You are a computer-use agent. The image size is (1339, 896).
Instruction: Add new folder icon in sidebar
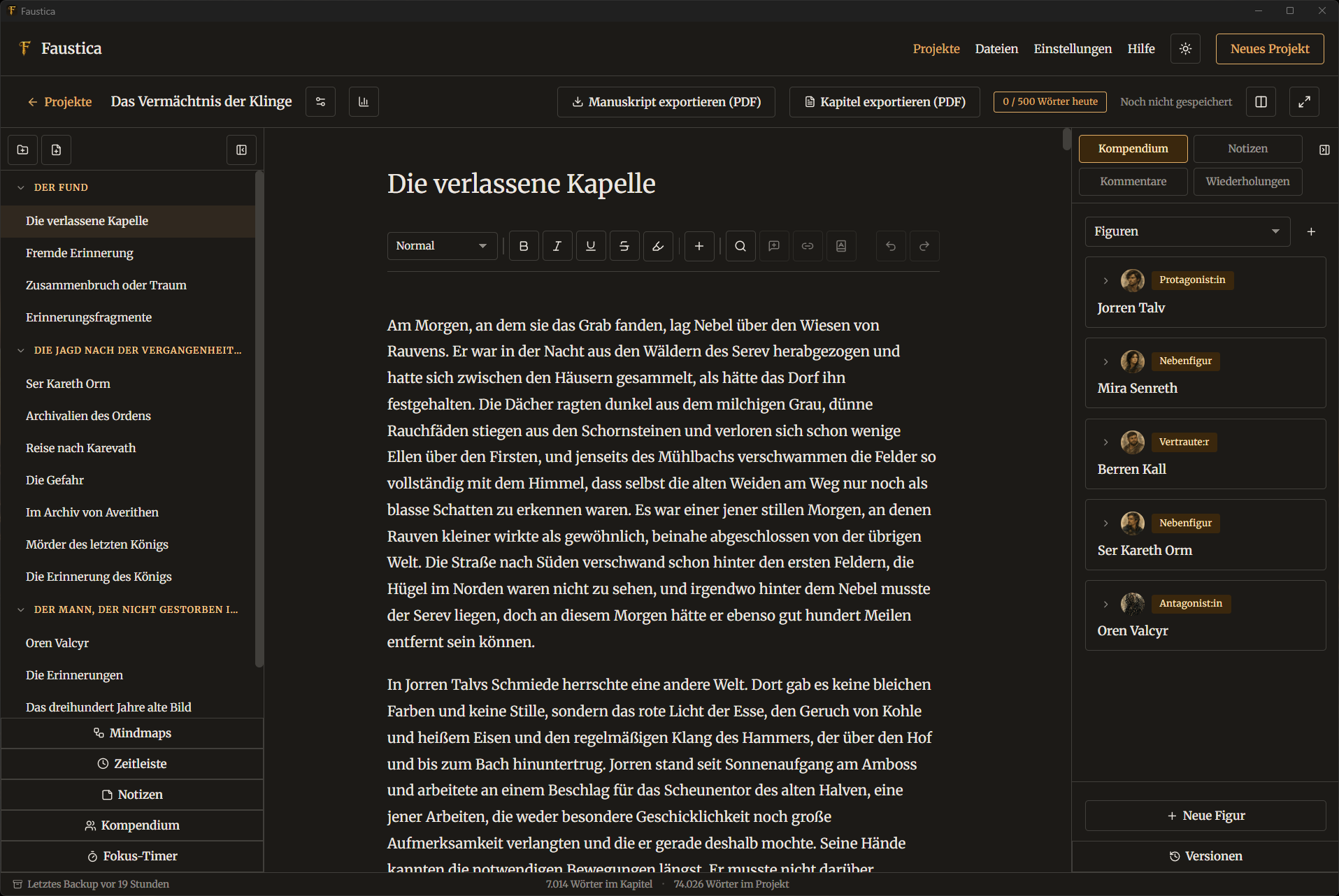point(22,150)
